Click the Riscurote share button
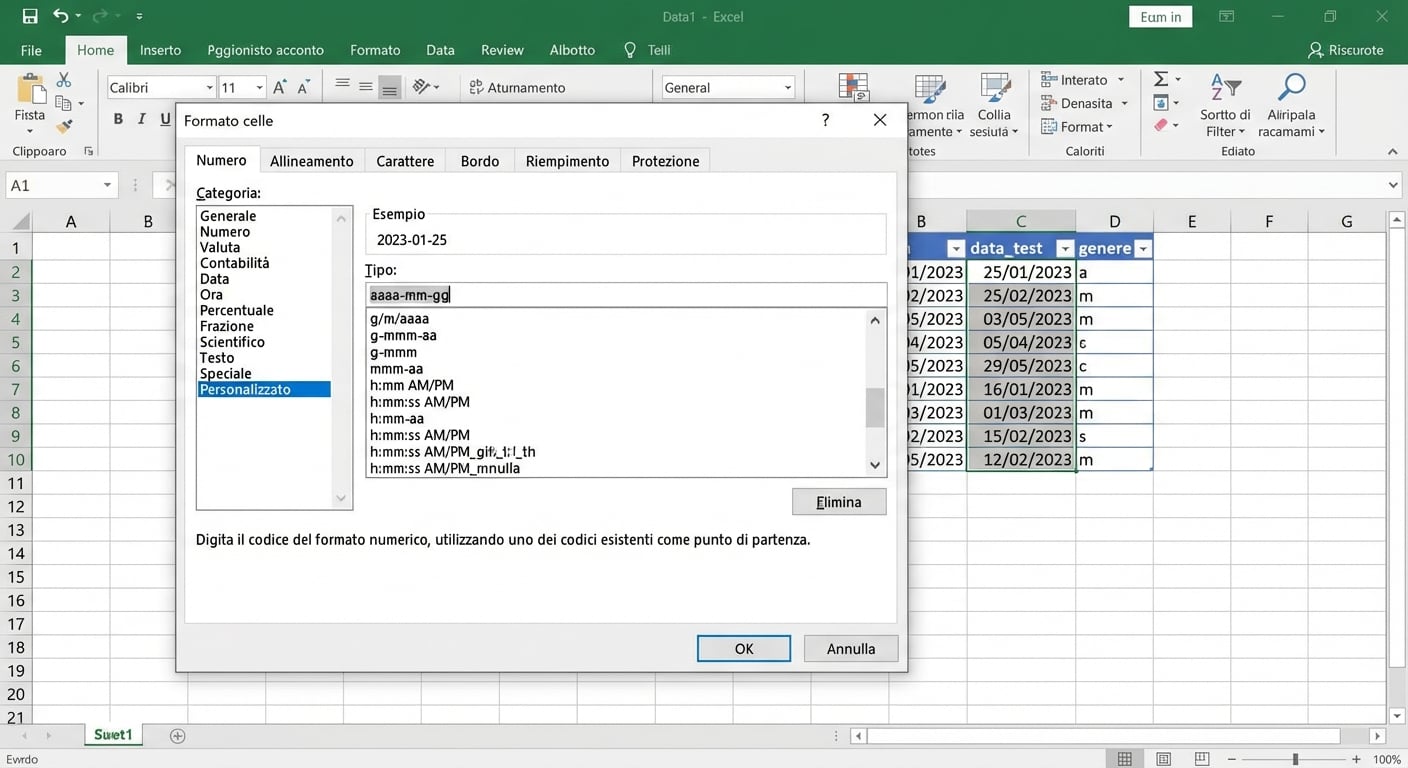The height and width of the screenshot is (768, 1408). tap(1346, 50)
